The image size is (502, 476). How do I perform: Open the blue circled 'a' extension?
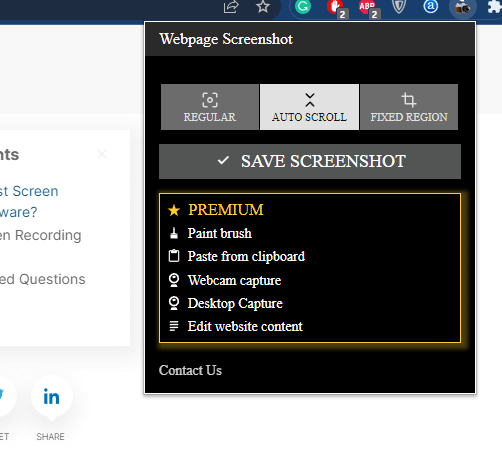[430, 7]
